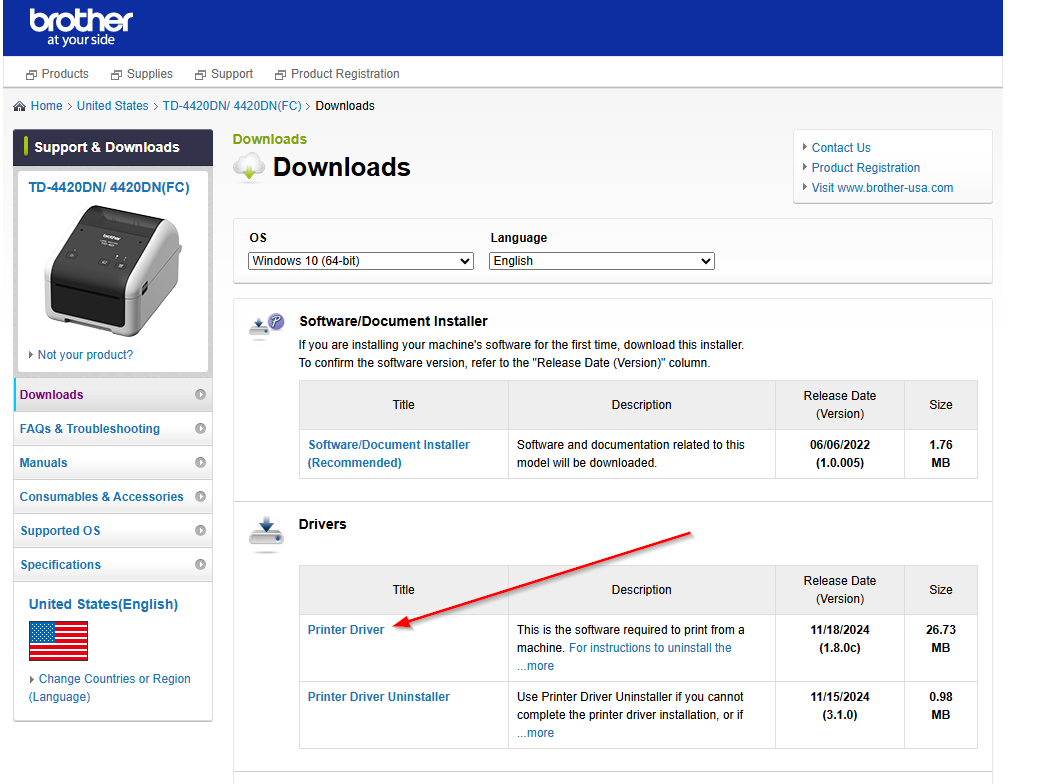Image resolution: width=1063 pixels, height=784 pixels.
Task: Click the cloud download icon beside Downloads heading
Action: 249,167
